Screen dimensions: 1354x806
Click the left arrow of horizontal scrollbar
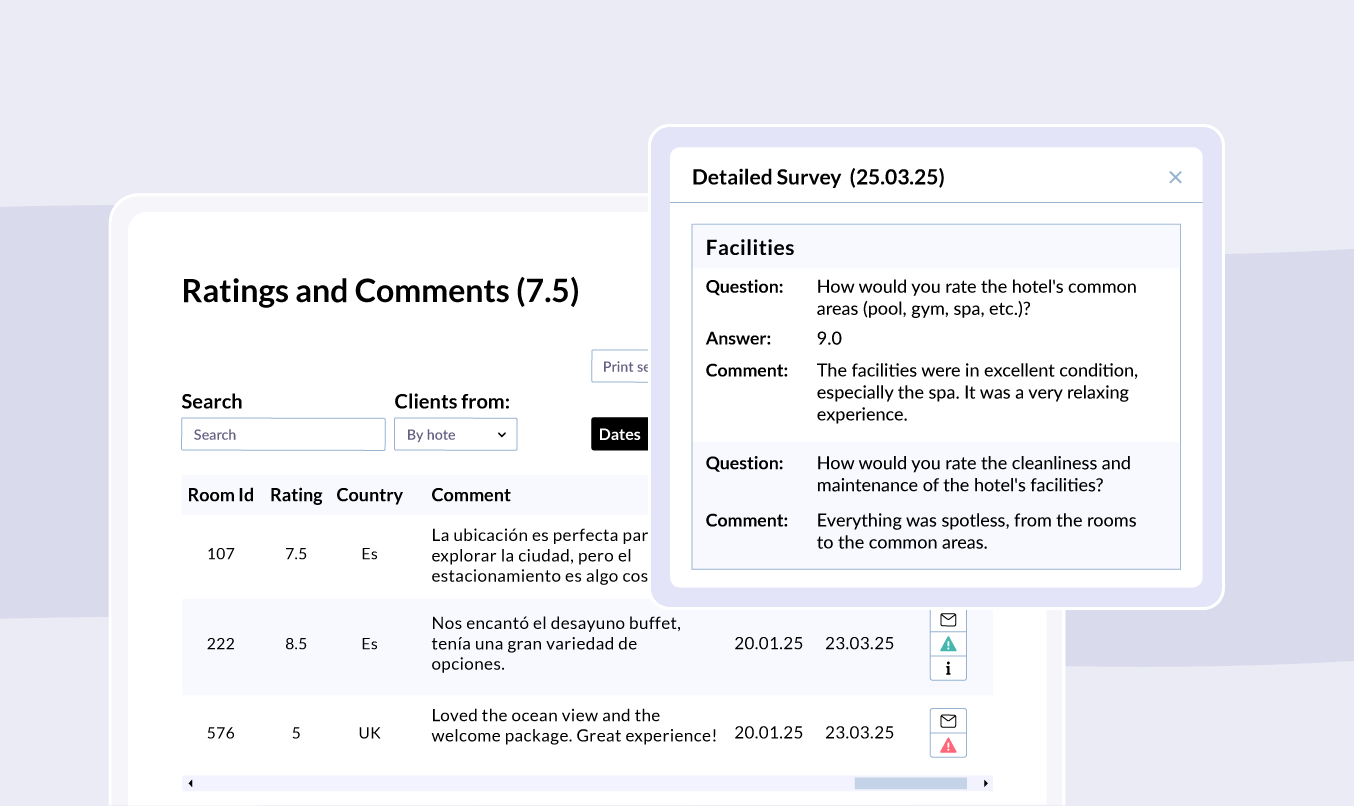[190, 783]
